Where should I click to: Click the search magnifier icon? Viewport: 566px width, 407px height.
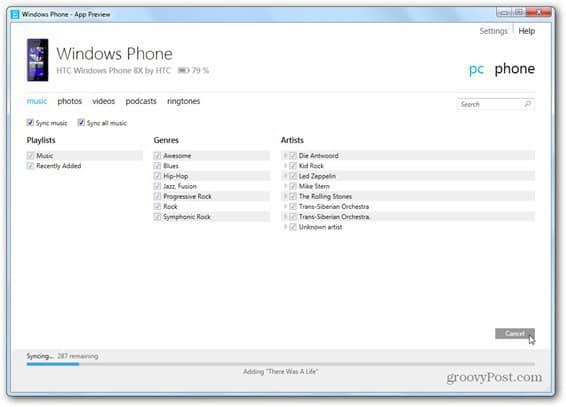(x=527, y=104)
